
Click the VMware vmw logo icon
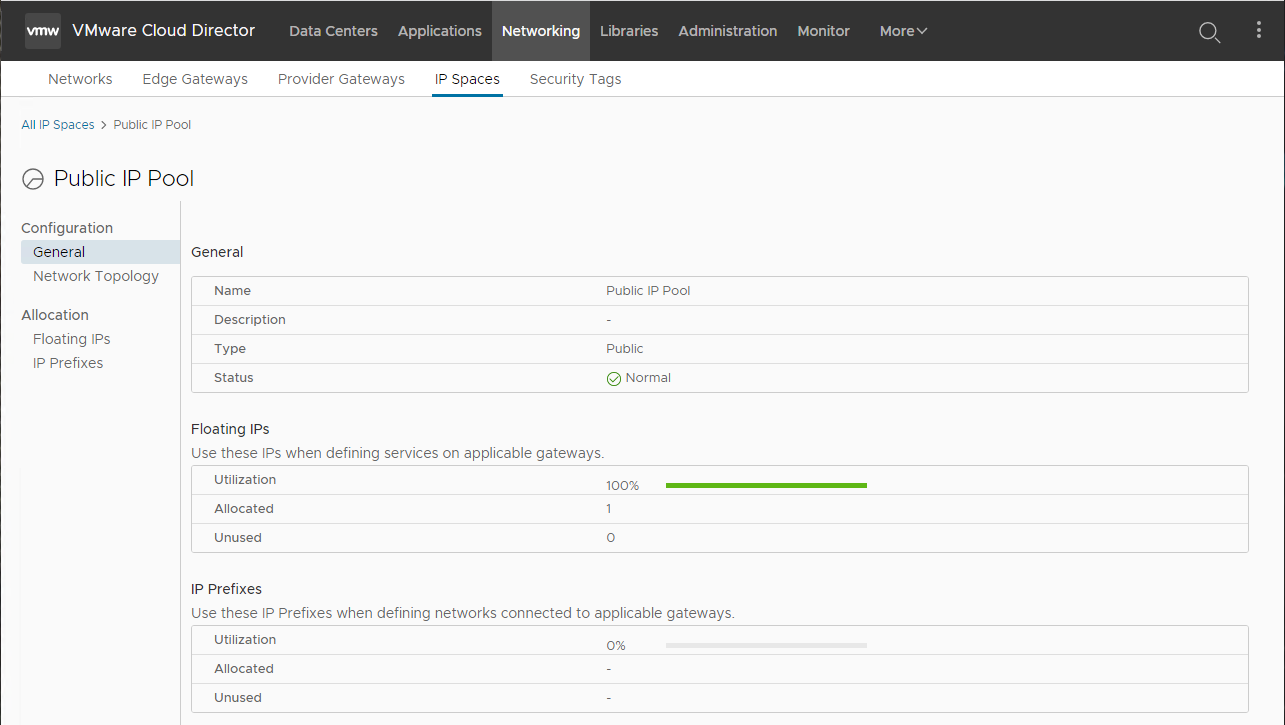[43, 31]
